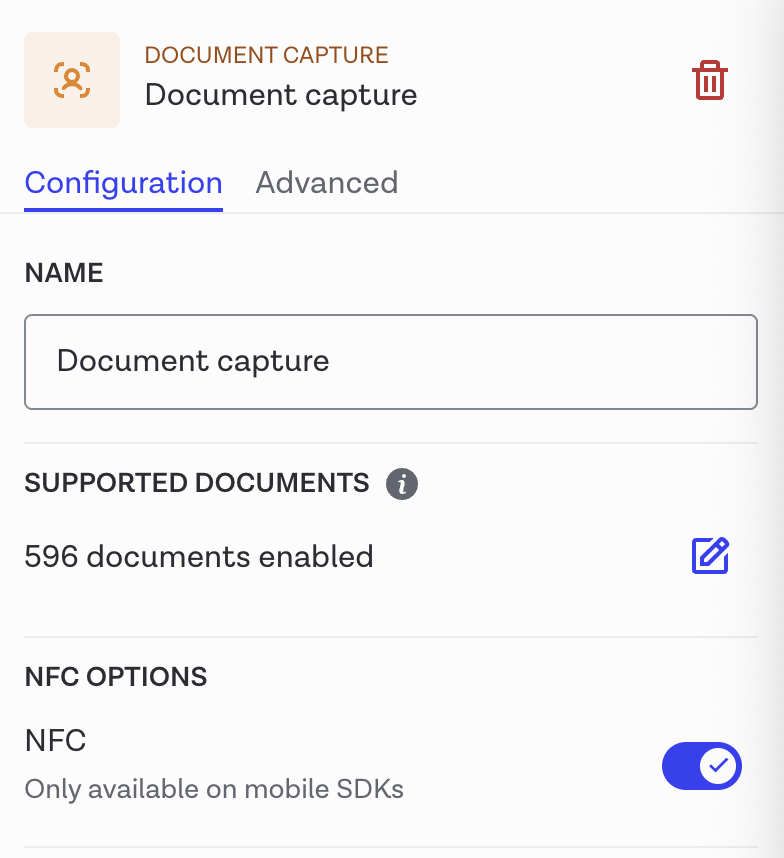Screen dimensions: 784x858
Task: Select the SUPPORTED DOCUMENTS heading
Action: pyautogui.click(x=197, y=484)
